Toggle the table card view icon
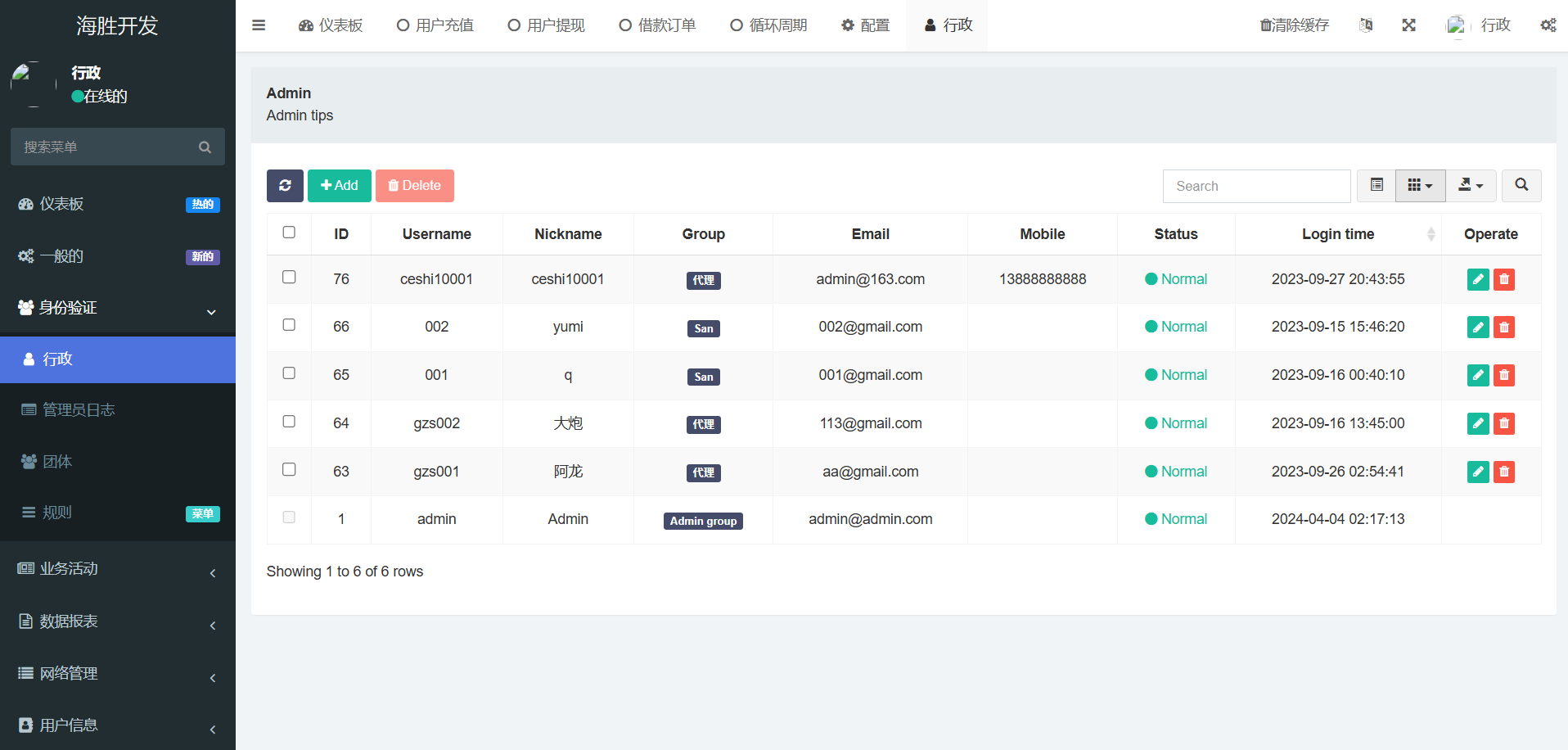 click(1377, 186)
